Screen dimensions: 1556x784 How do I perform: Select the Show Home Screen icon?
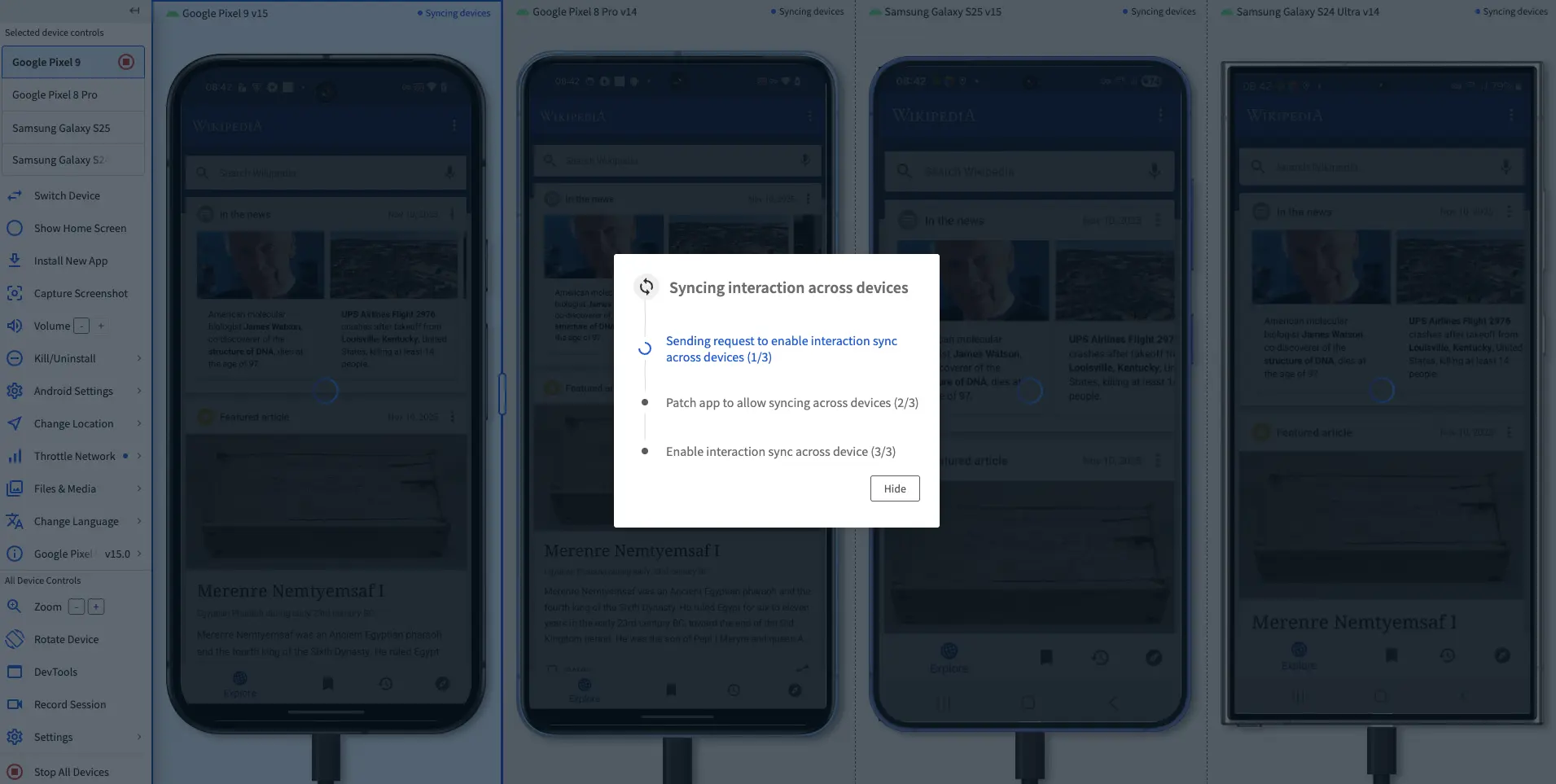point(15,228)
